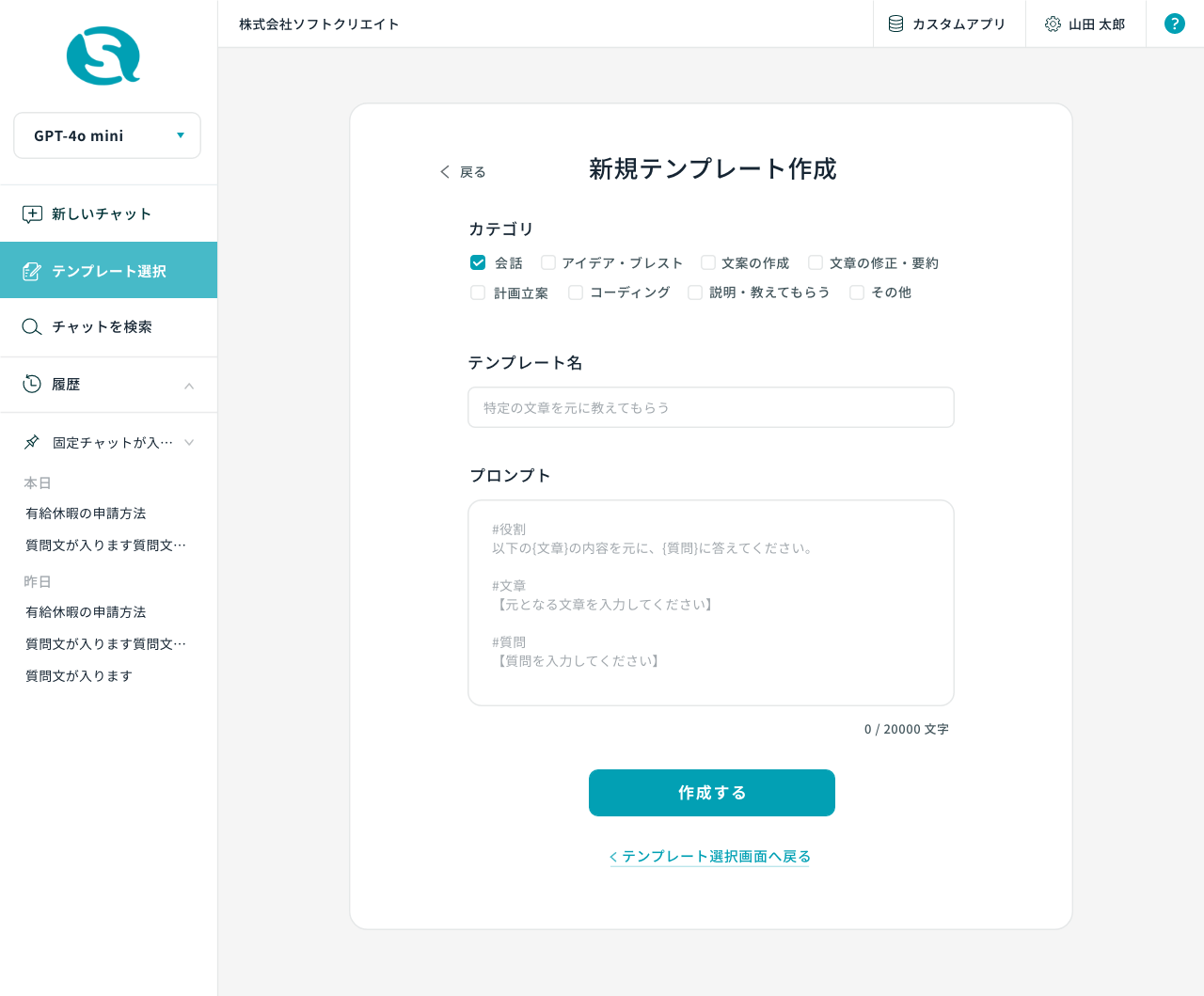Open 有給休暇の申請方法 chat under 本日
The height and width of the screenshot is (996, 1204).
pyautogui.click(x=86, y=514)
